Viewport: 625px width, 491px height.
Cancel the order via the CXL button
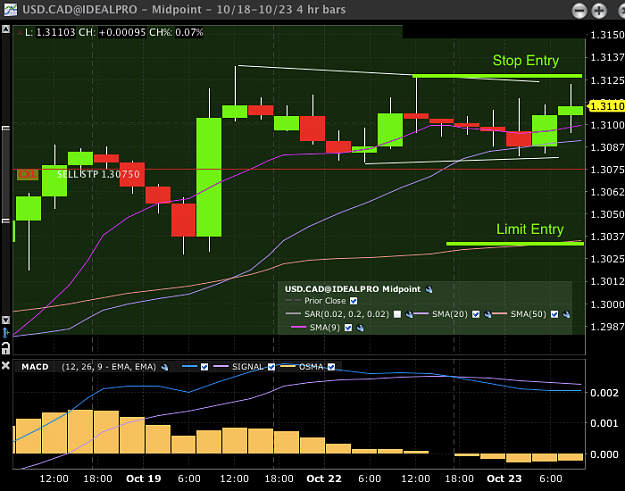28,175
